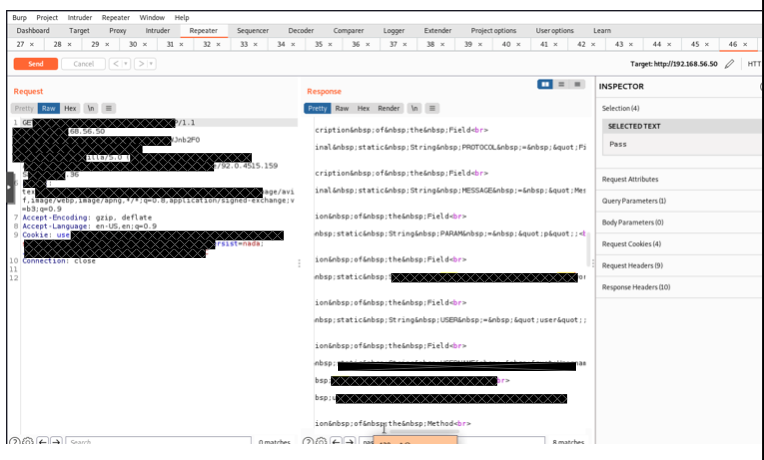Screen dimensions: 764x460
Task: Close Repeater tab 34
Action: (x=293, y=44)
